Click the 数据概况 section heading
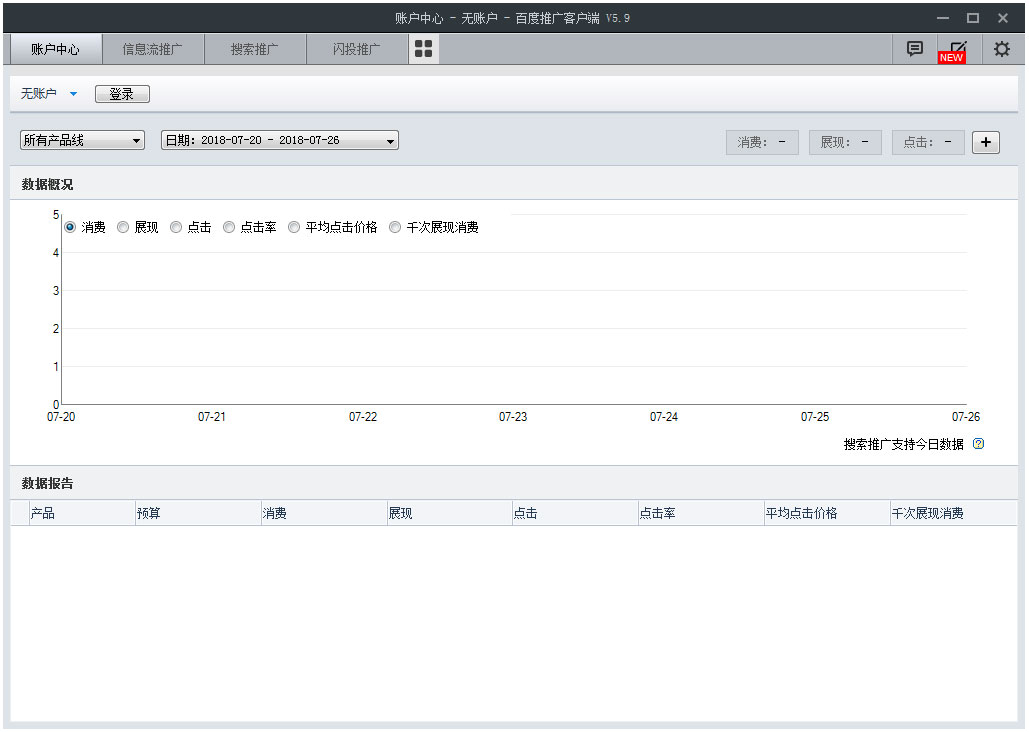1029x732 pixels. (x=47, y=184)
